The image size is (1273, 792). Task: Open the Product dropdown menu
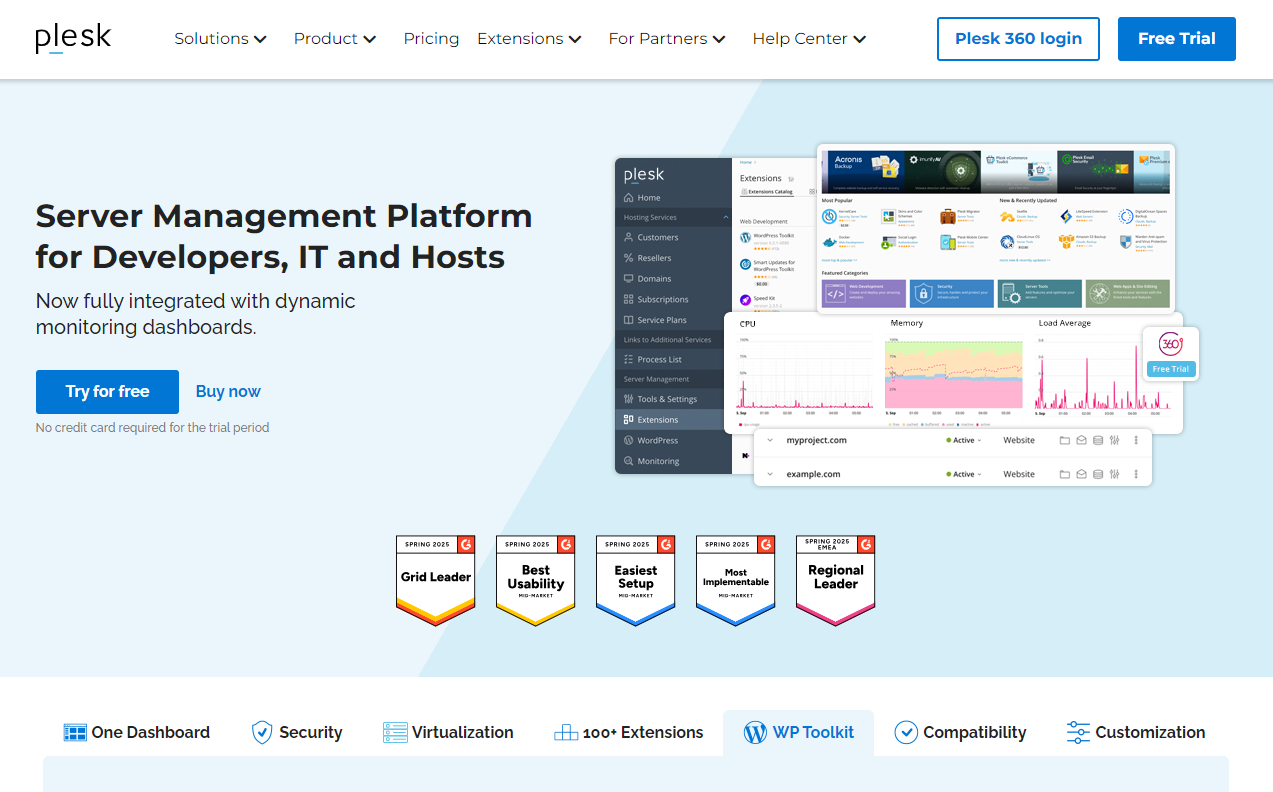[x=334, y=39]
